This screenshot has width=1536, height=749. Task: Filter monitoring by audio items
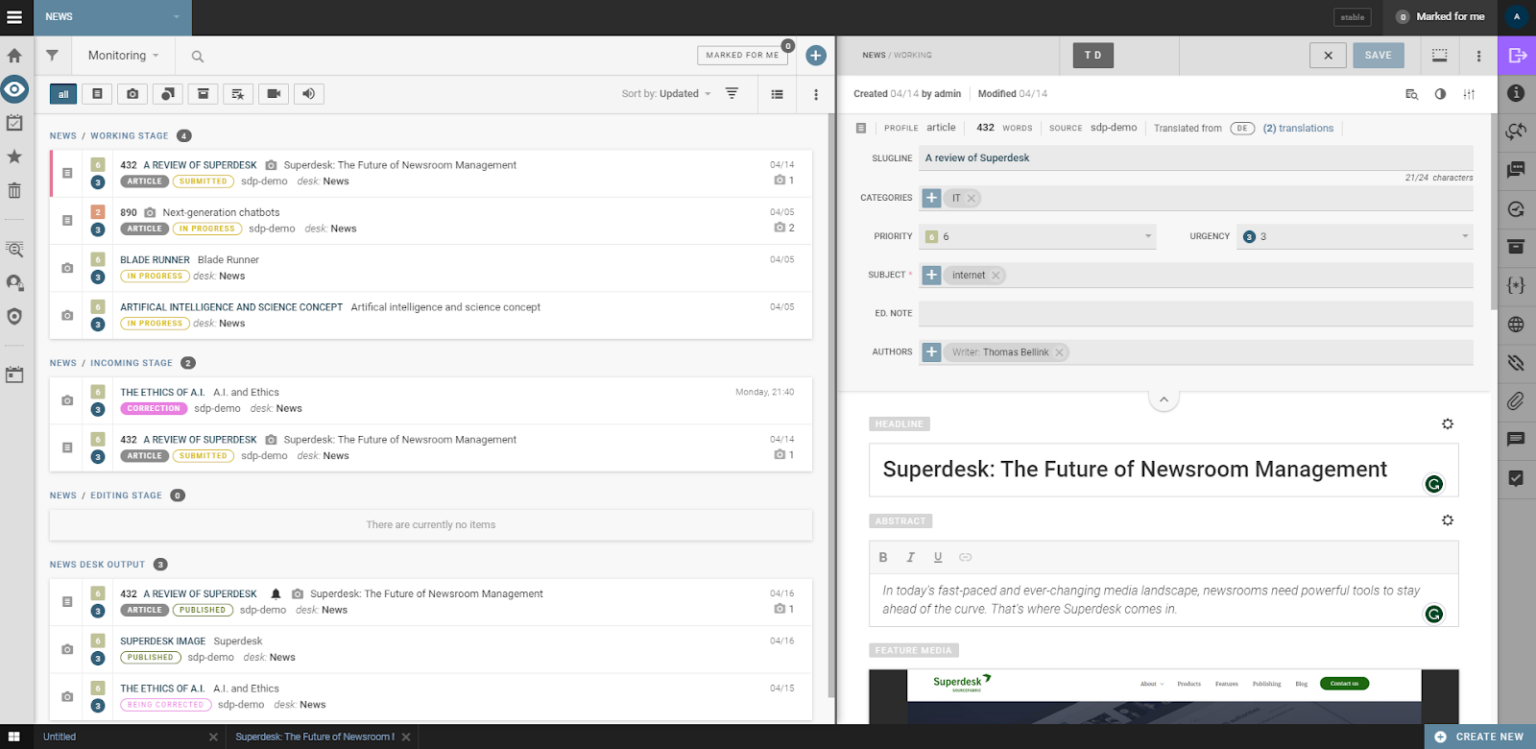pos(308,93)
